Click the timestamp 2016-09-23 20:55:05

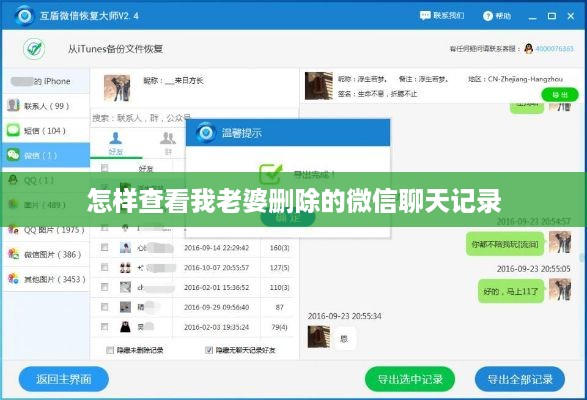[533, 269]
